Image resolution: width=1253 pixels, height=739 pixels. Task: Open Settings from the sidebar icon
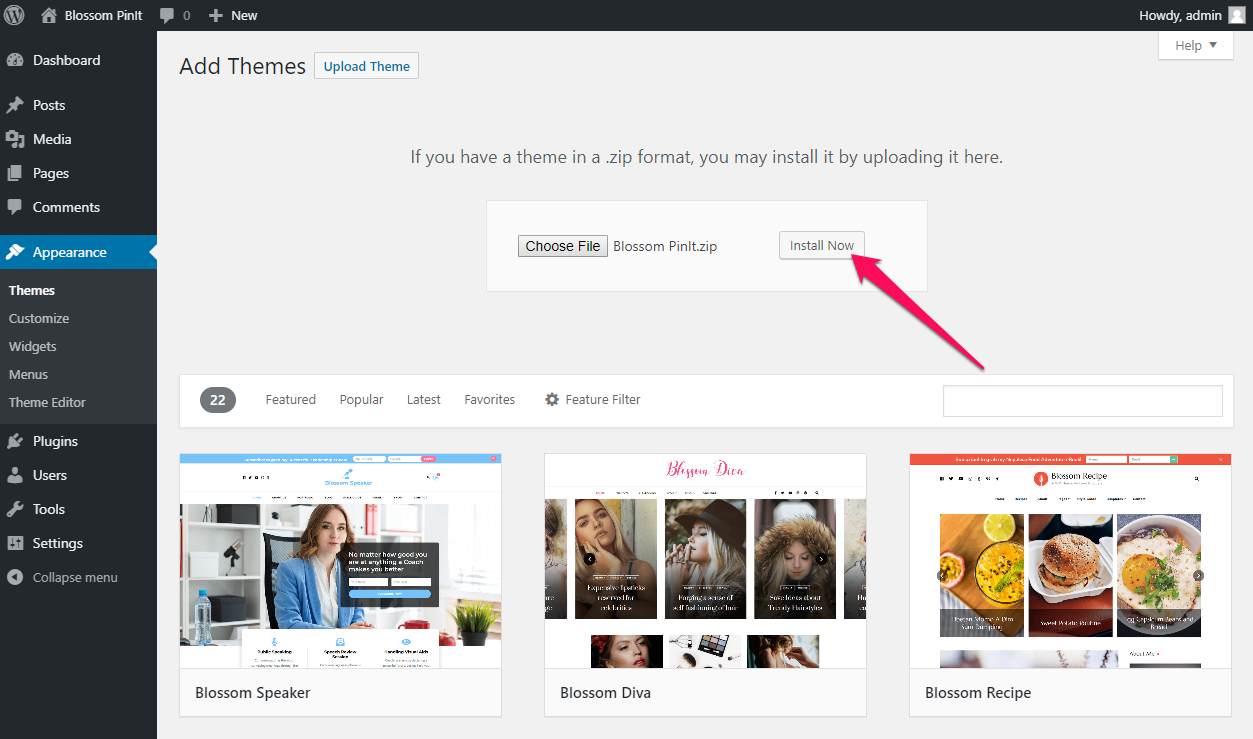click(15, 543)
